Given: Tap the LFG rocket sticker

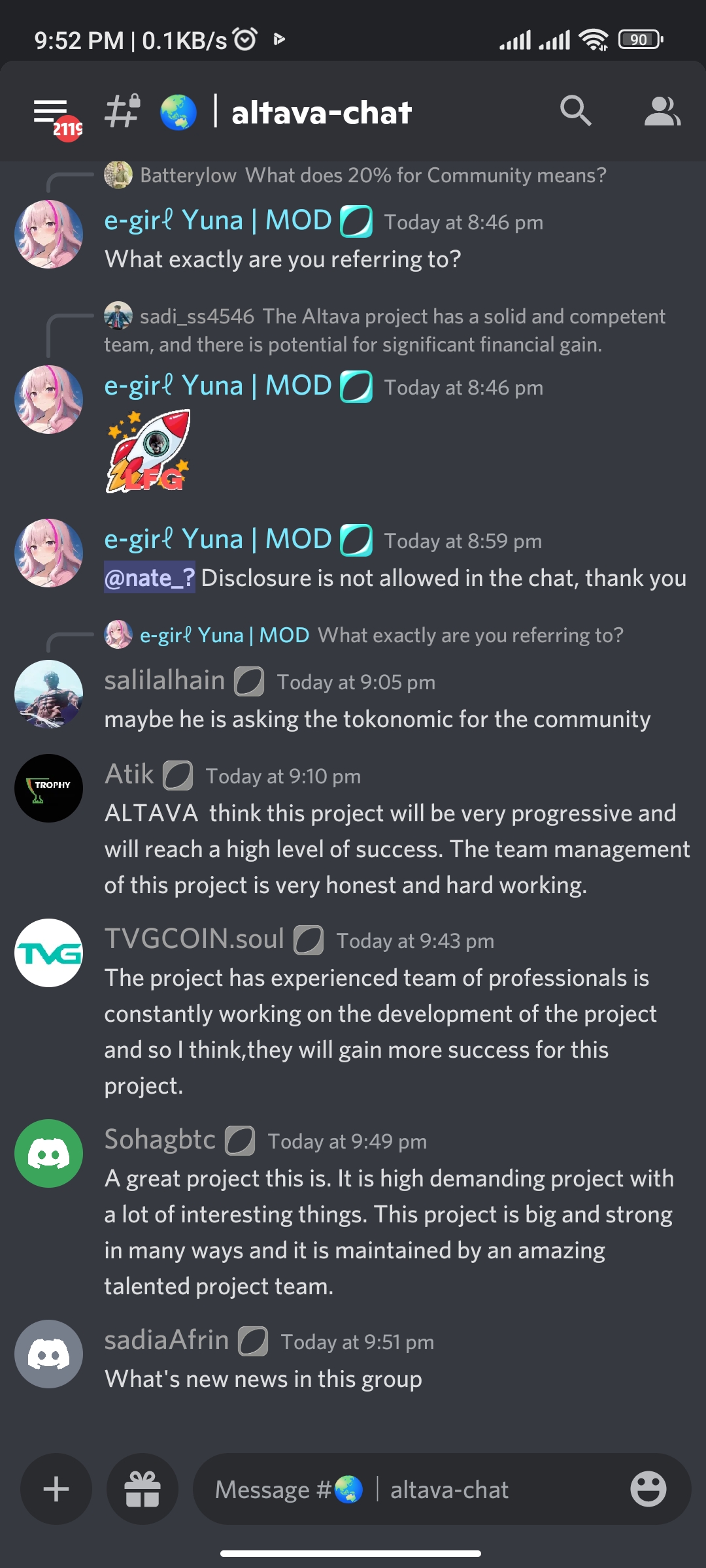Looking at the screenshot, I should (148, 451).
